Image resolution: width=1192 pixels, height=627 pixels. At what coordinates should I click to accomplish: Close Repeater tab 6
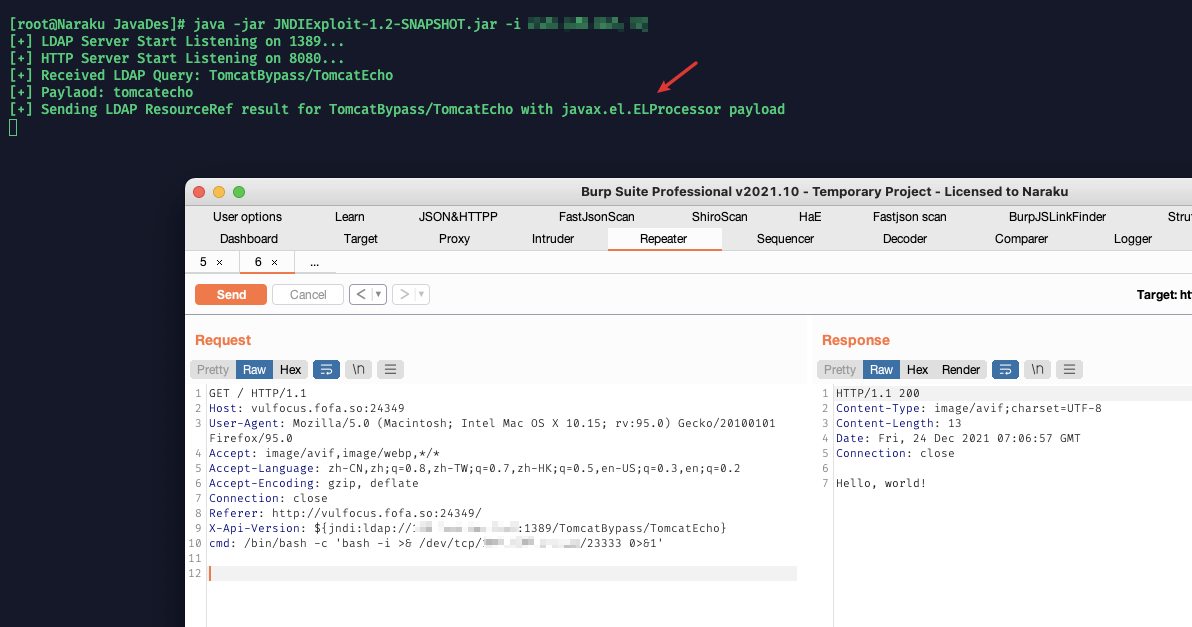[x=274, y=262]
